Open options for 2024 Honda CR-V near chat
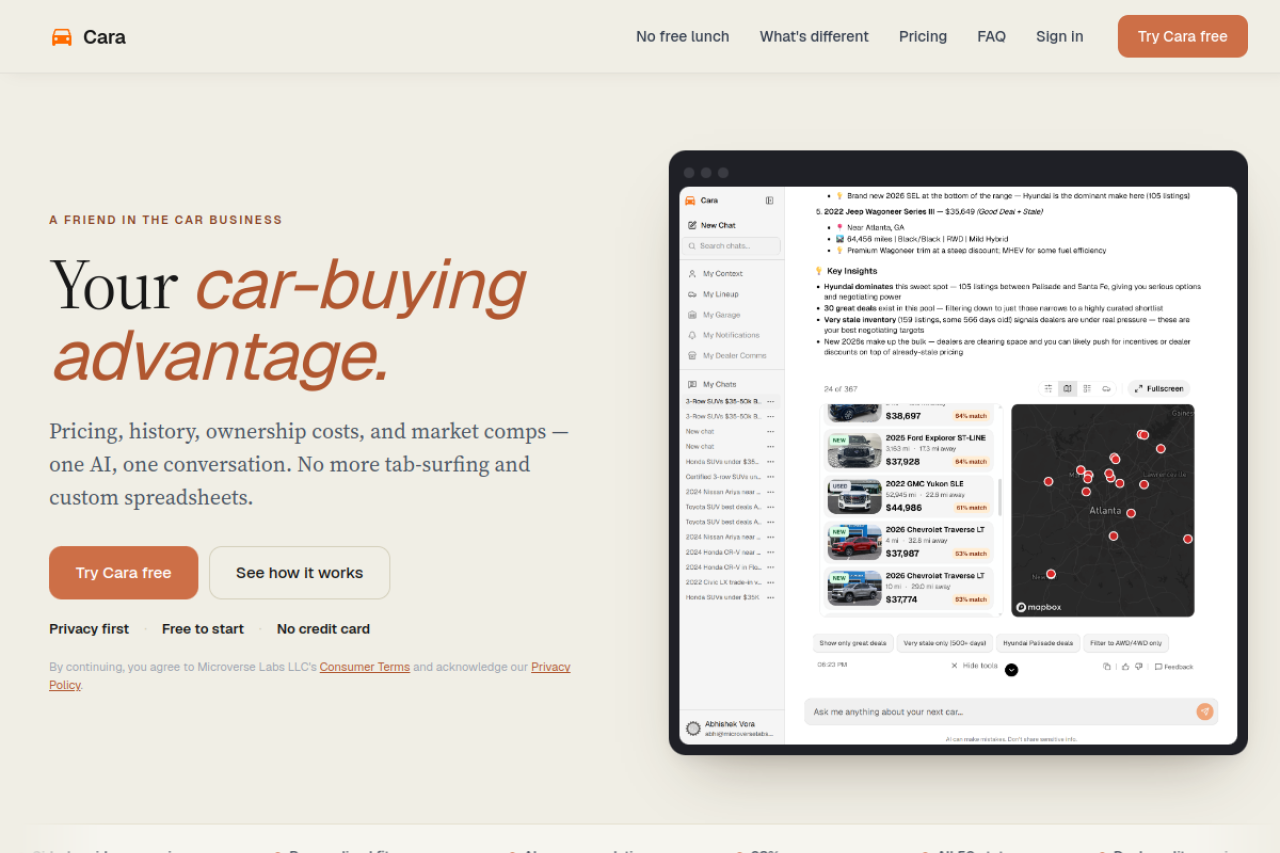Screen dimensions: 1280x853 (x=770, y=552)
